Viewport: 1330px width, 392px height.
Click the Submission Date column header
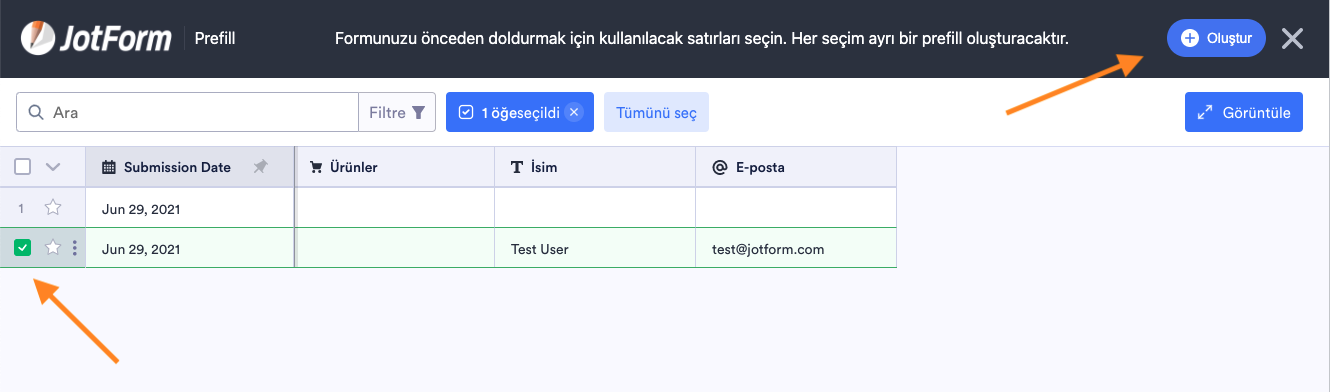click(x=190, y=167)
